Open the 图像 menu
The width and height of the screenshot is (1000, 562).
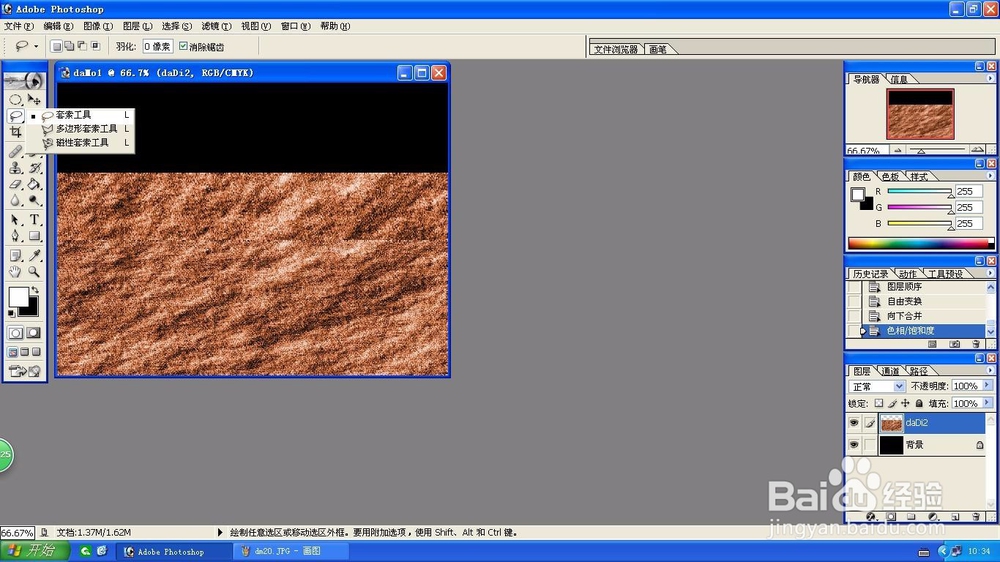coord(98,26)
